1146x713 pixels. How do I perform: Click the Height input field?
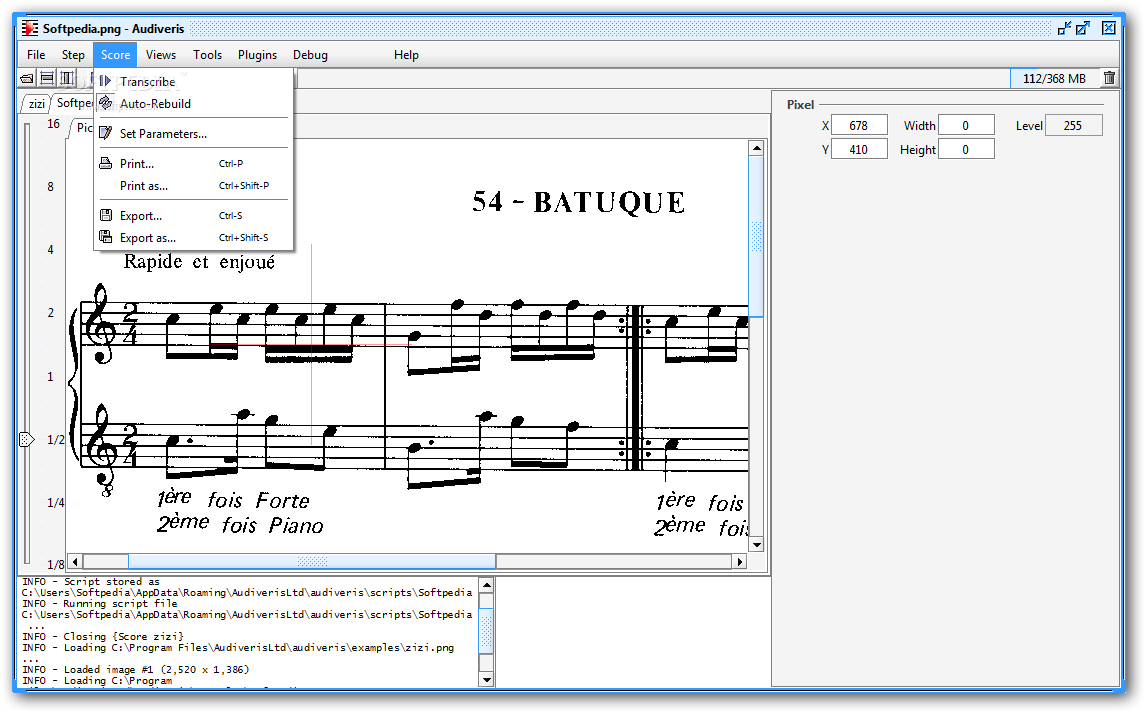coord(965,150)
